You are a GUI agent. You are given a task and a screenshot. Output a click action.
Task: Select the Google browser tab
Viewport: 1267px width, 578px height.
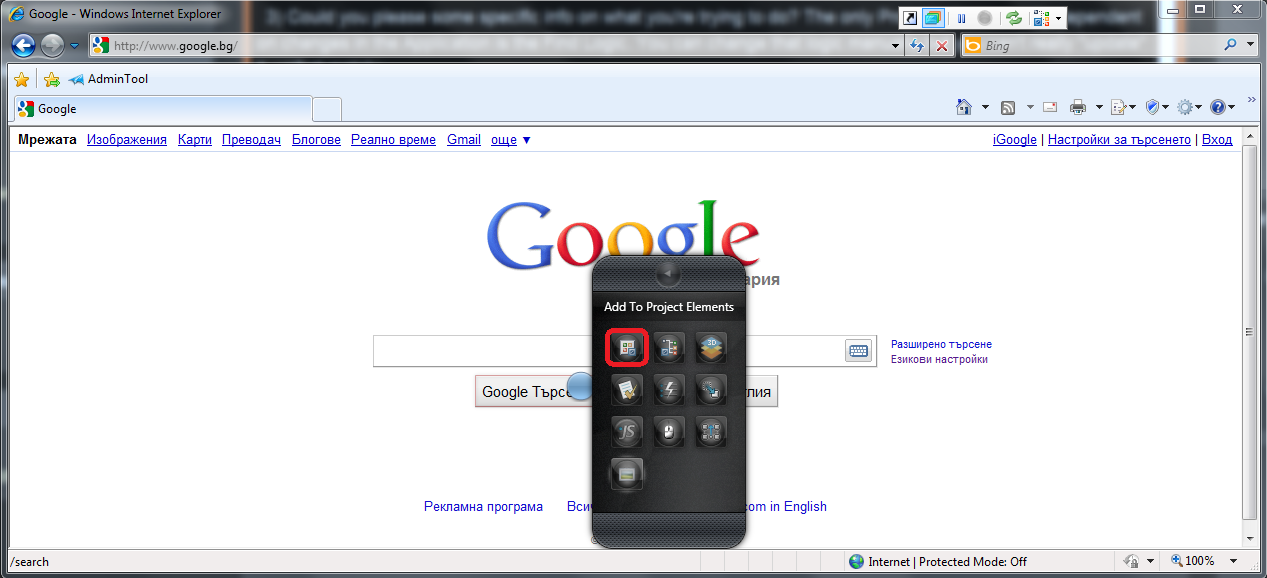pos(162,109)
